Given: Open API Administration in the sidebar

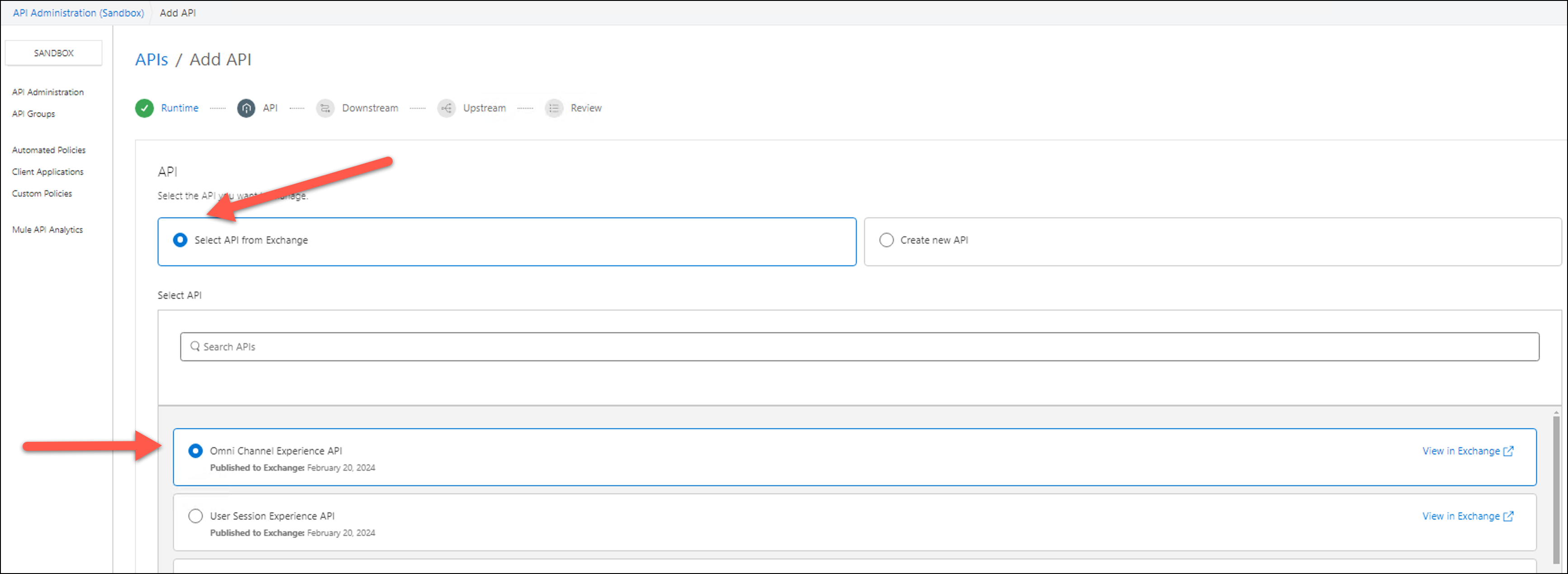Looking at the screenshot, I should [x=48, y=92].
